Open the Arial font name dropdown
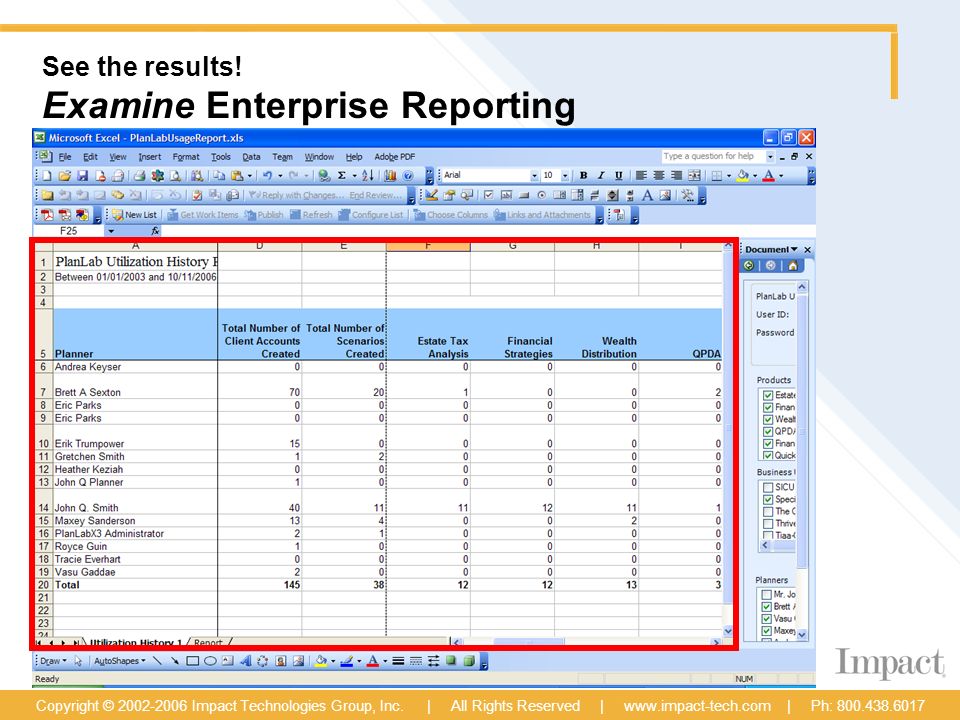The width and height of the screenshot is (960, 720). point(534,176)
